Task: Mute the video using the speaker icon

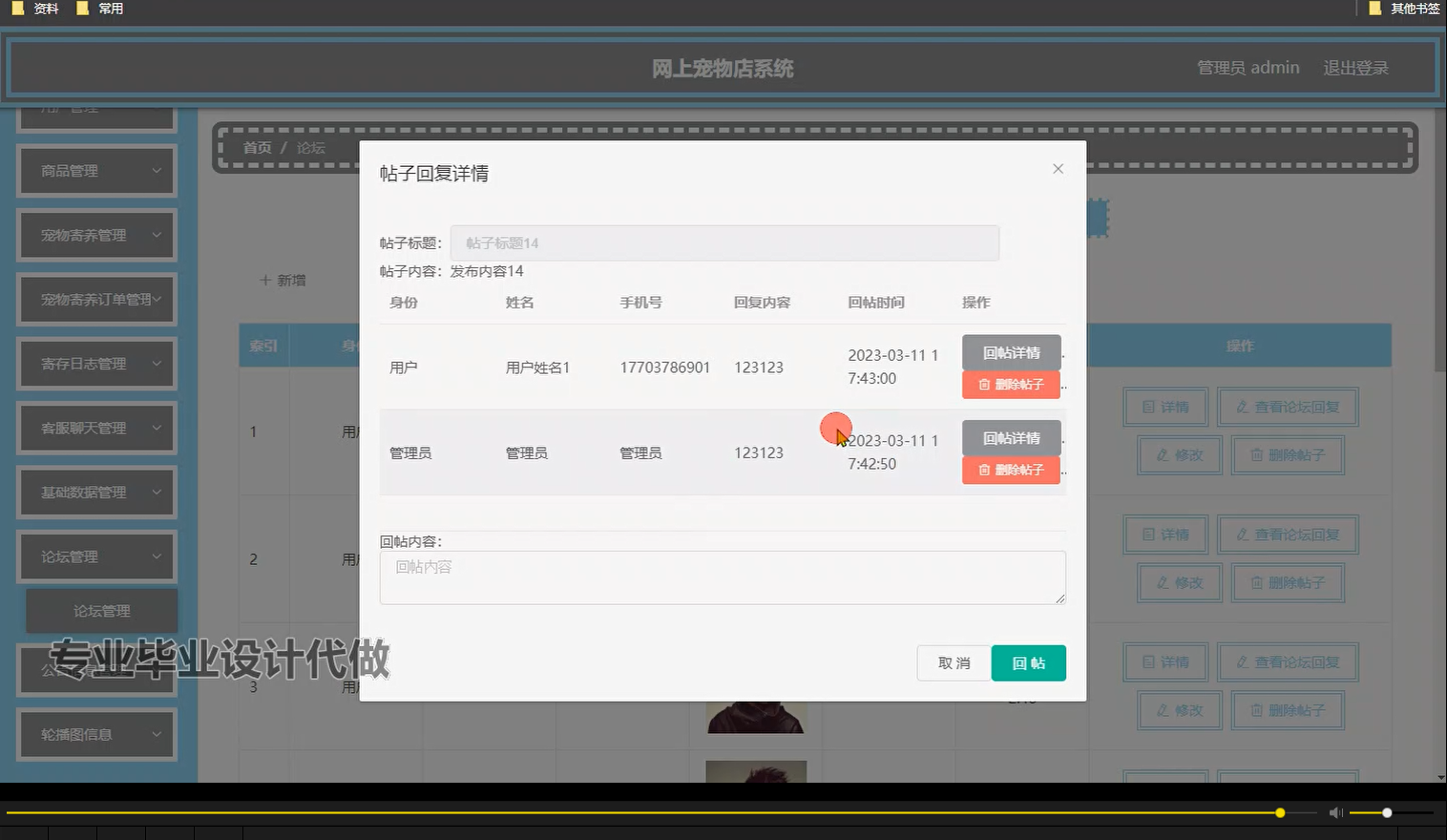Action: pyautogui.click(x=1335, y=812)
